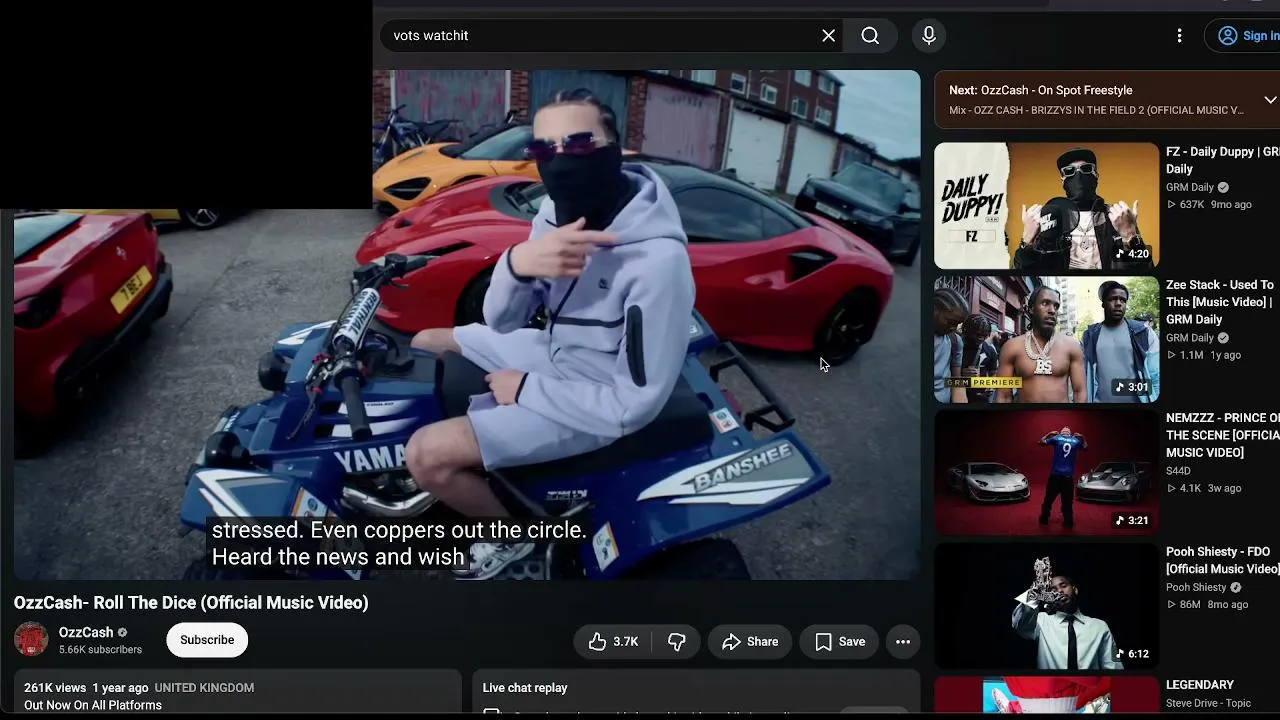Click the '1.1M 1y ago' video stats

(x=1204, y=355)
